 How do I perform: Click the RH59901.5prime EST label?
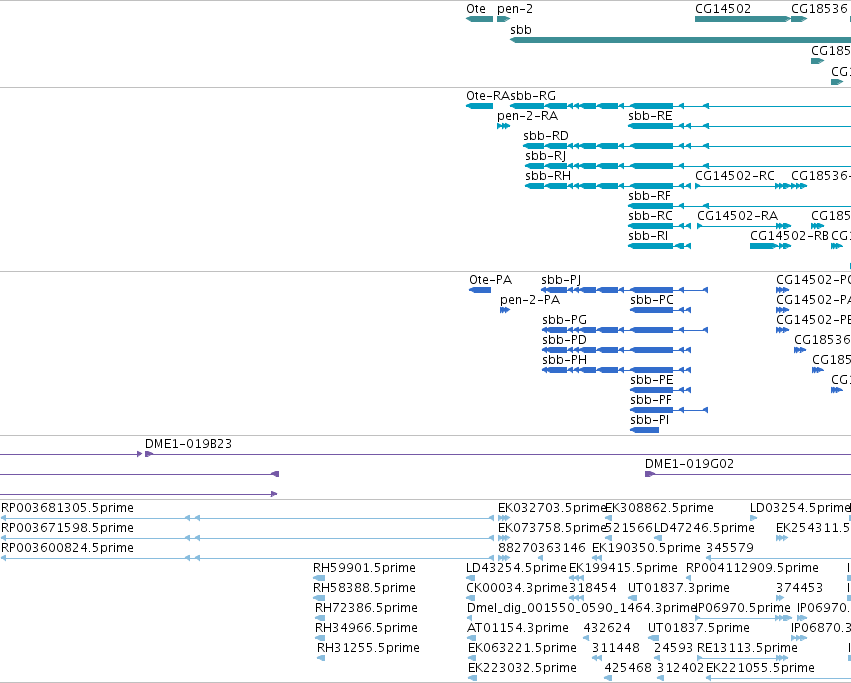pos(364,568)
